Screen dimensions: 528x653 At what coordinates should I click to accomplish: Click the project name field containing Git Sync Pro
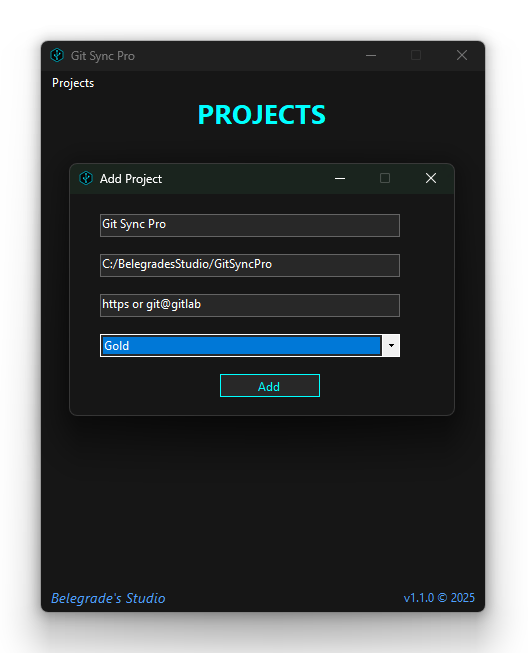[250, 225]
